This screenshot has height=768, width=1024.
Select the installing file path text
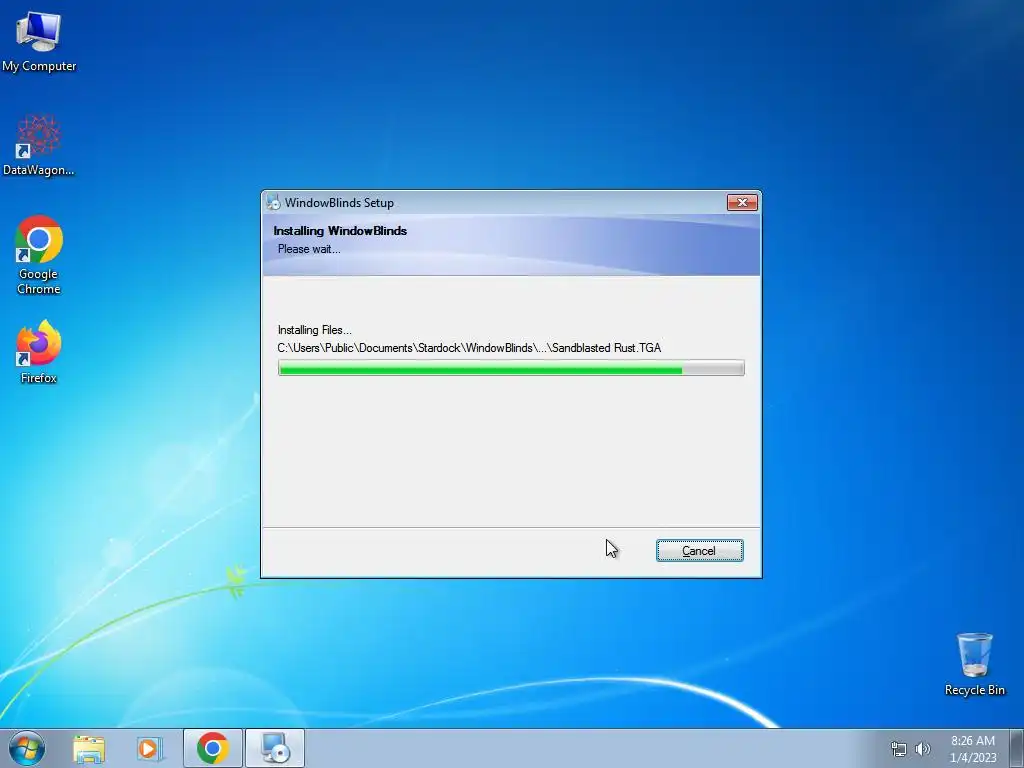coord(469,348)
